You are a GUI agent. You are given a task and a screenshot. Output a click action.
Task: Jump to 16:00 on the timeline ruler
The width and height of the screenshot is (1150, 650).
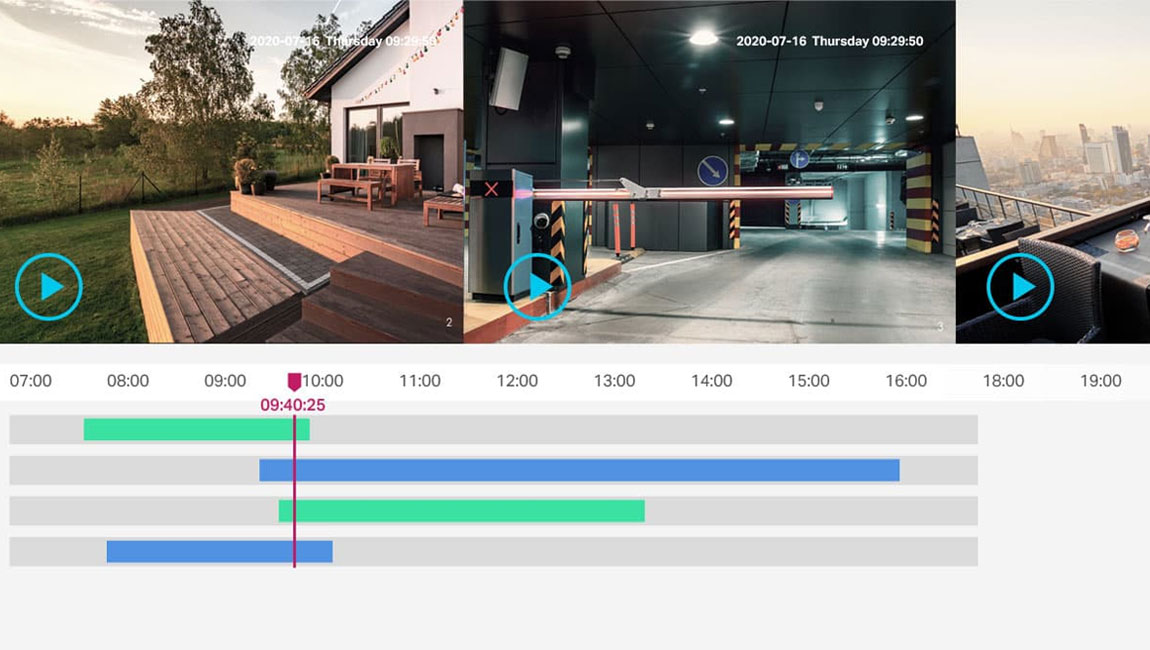click(906, 381)
